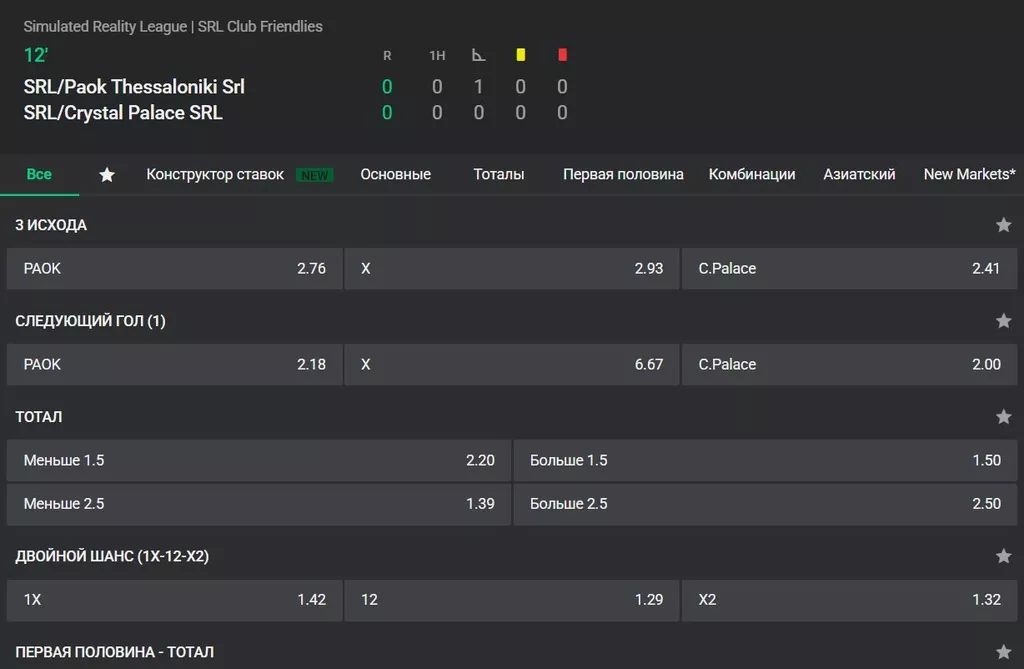Select the Азиатский tab
Image resolution: width=1024 pixels, height=669 pixels.
(x=859, y=174)
